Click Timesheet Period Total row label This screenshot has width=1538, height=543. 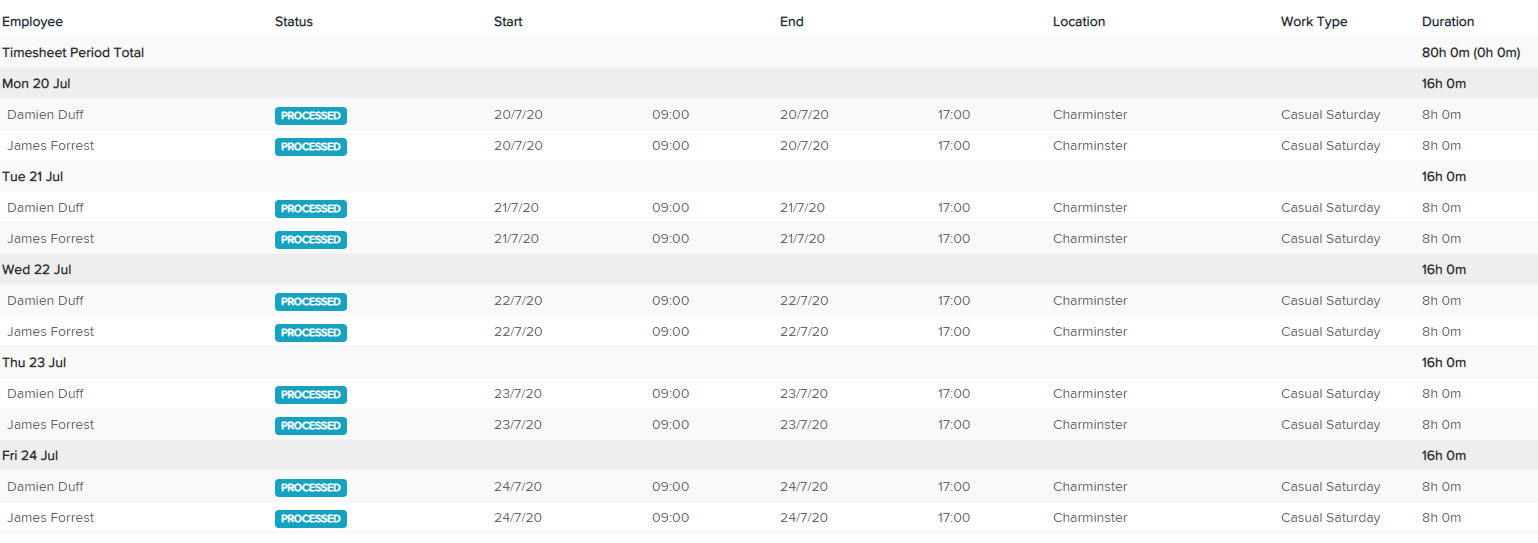click(x=73, y=52)
